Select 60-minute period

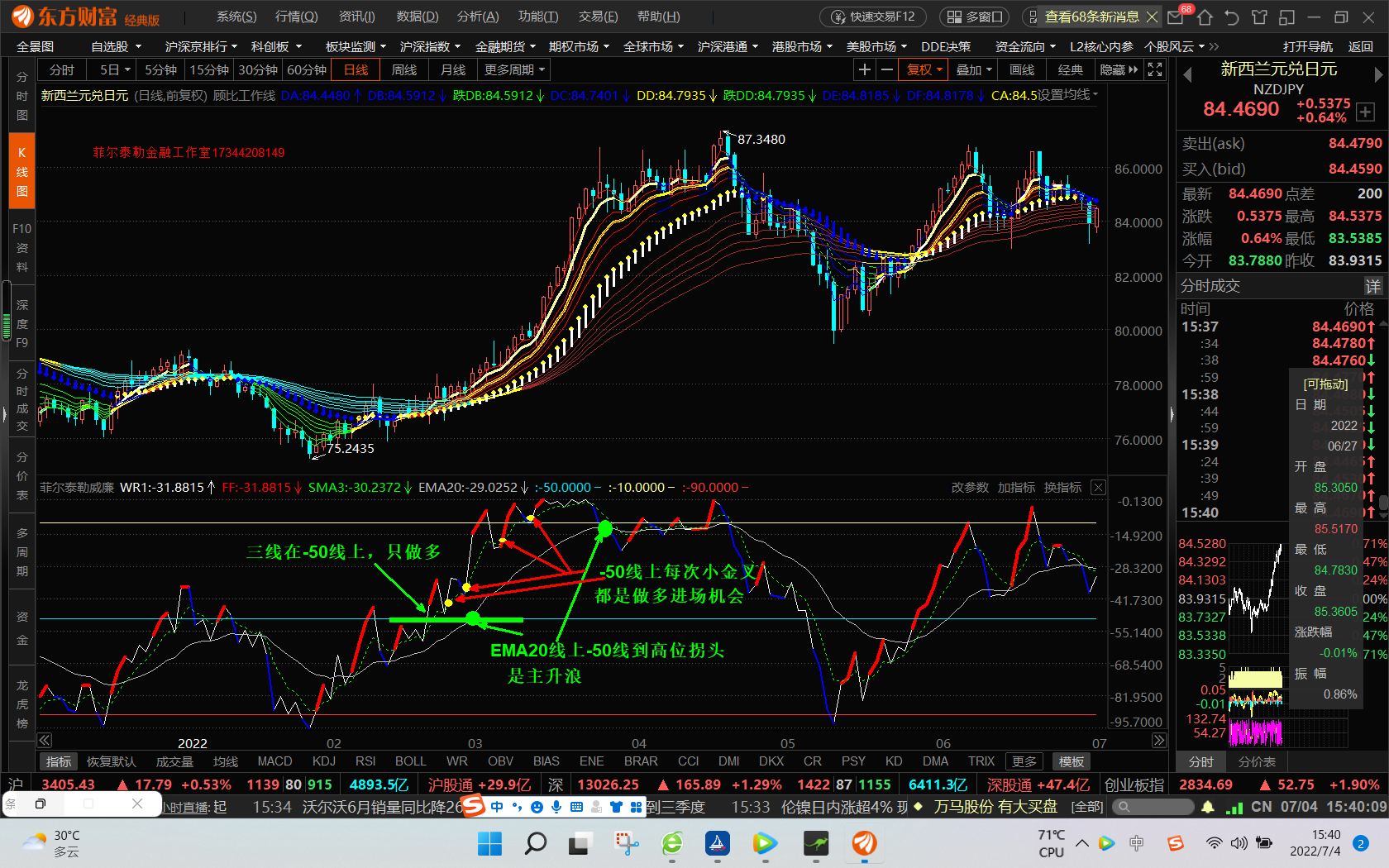pyautogui.click(x=306, y=70)
